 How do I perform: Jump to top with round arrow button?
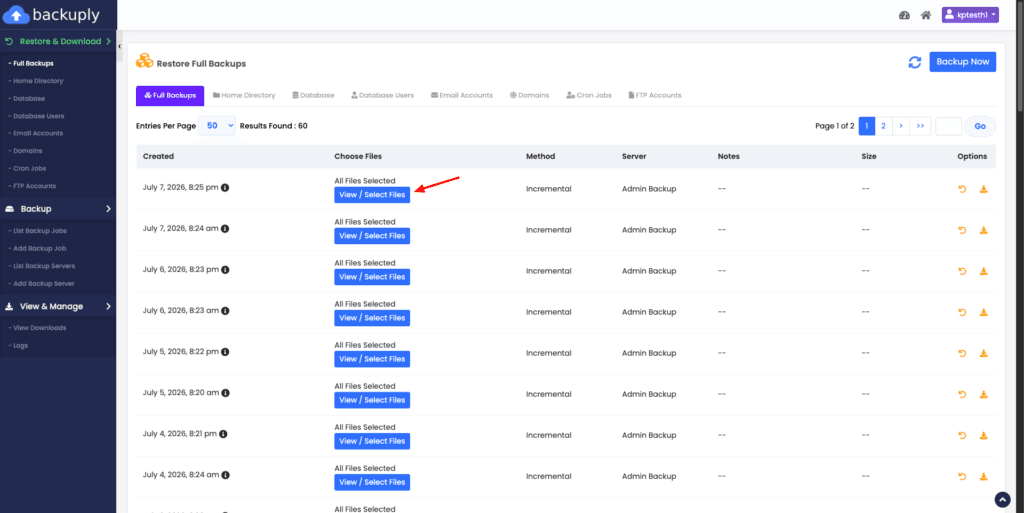[x=1002, y=499]
